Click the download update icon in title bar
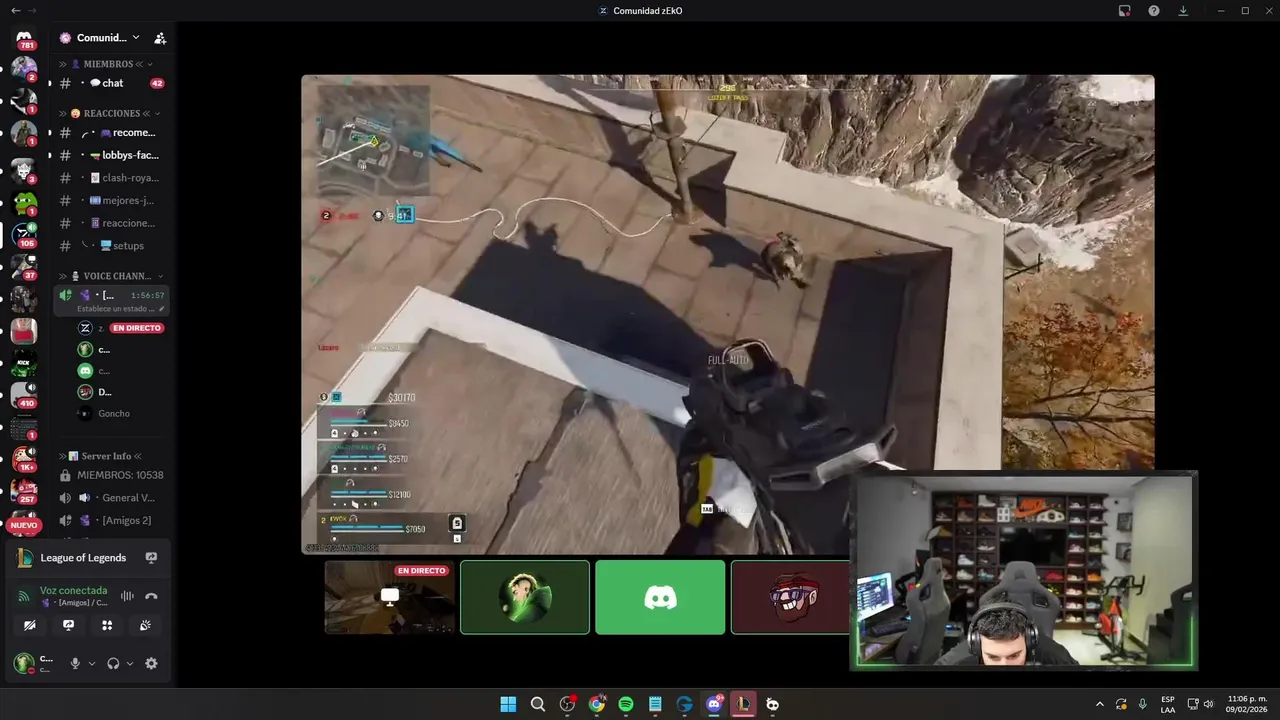Screen dimensions: 1280x720 pyautogui.click(x=1183, y=10)
